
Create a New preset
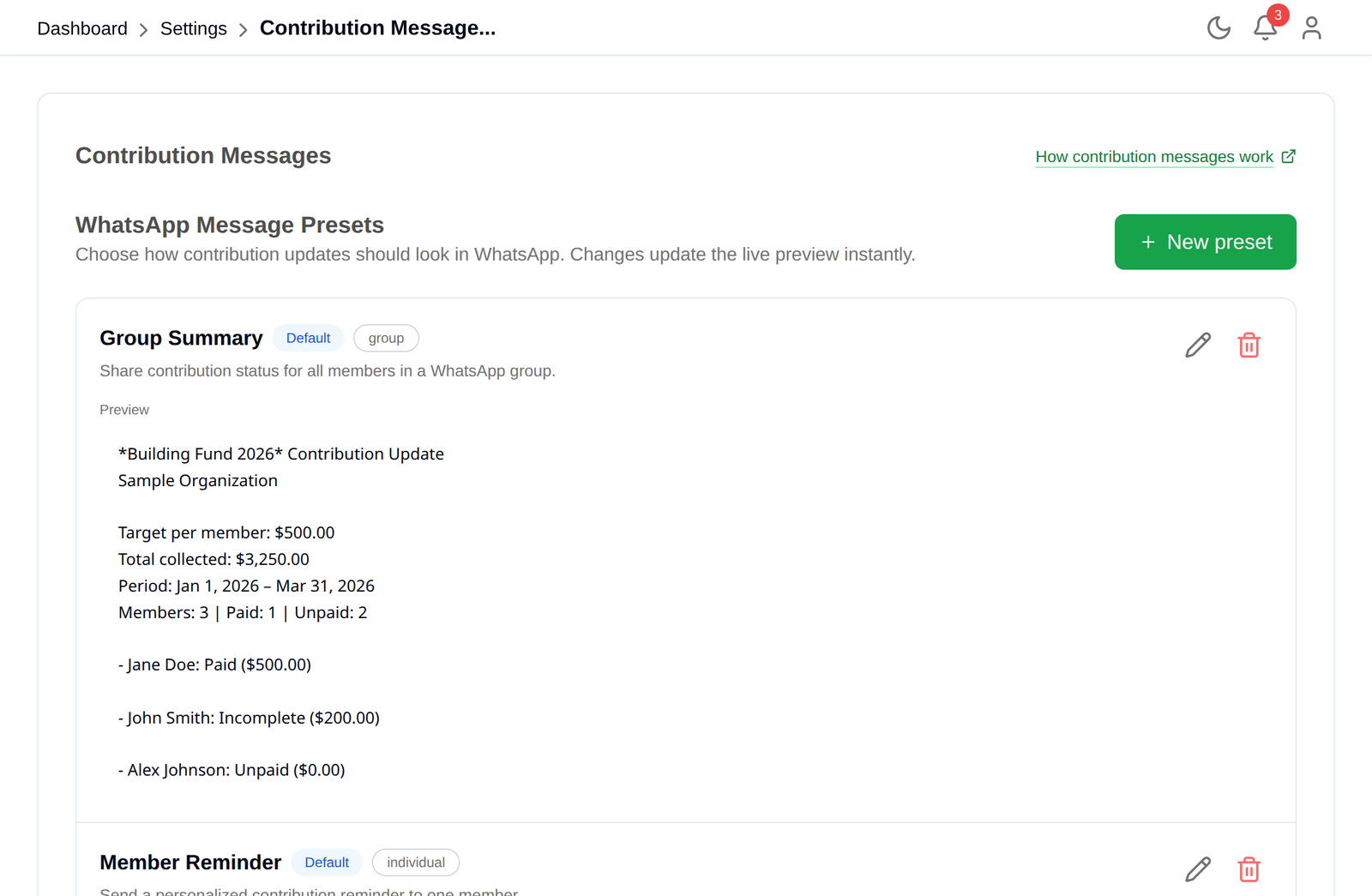(1205, 242)
